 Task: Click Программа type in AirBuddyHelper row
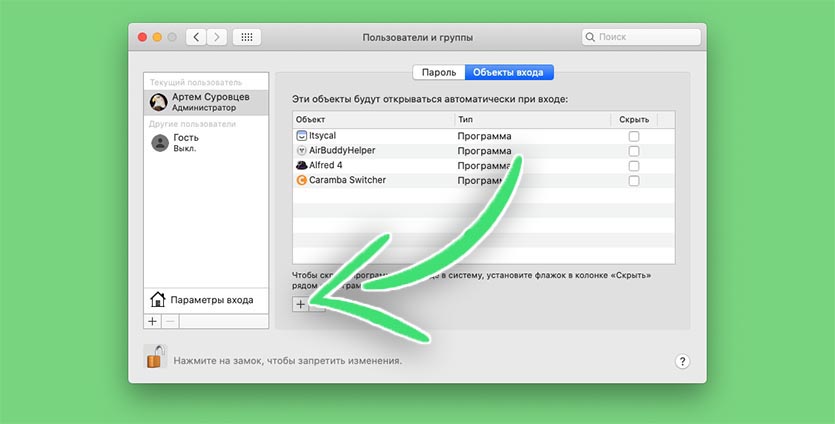click(x=484, y=151)
